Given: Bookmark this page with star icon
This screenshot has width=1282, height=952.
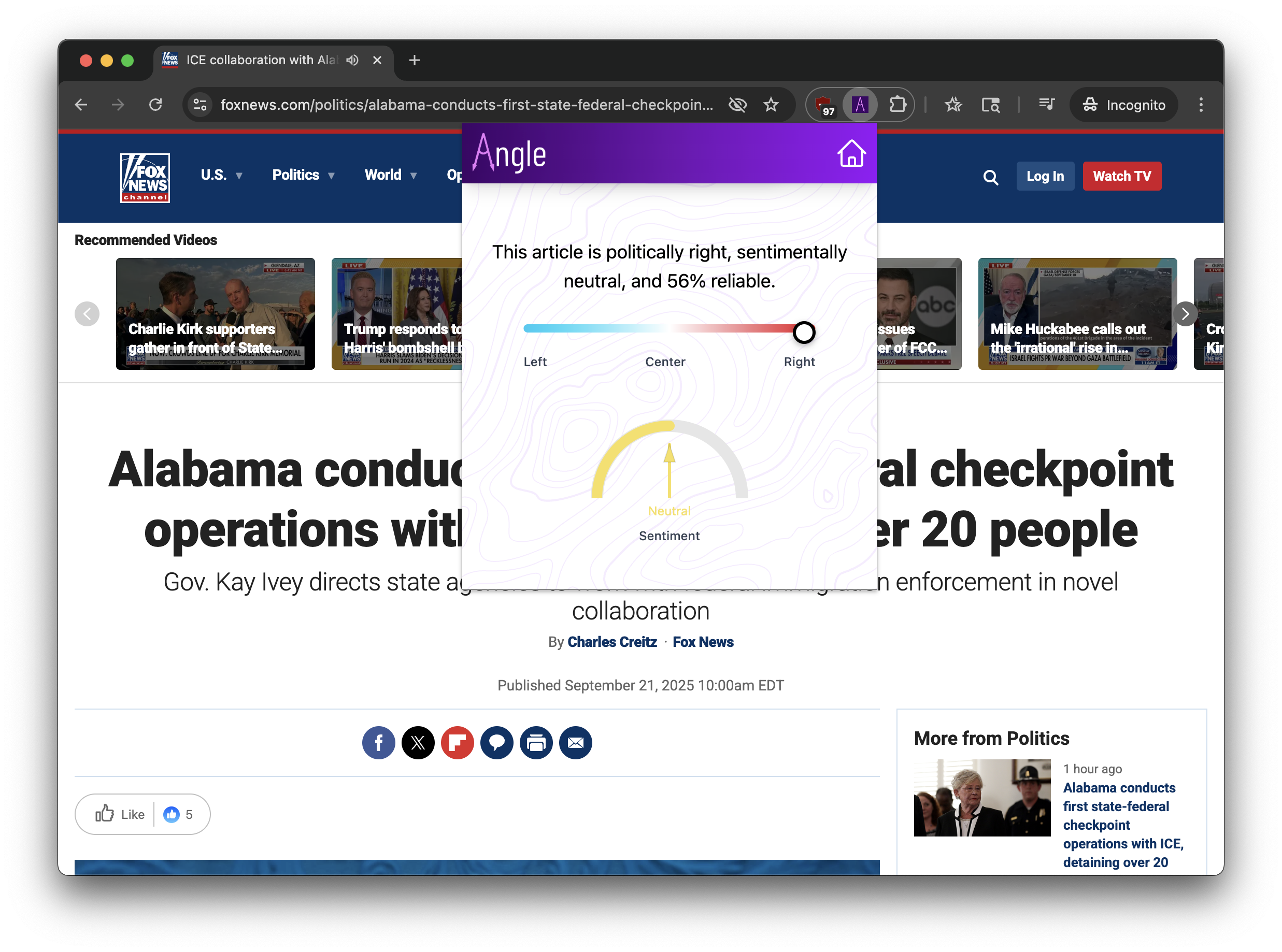Looking at the screenshot, I should (771, 104).
